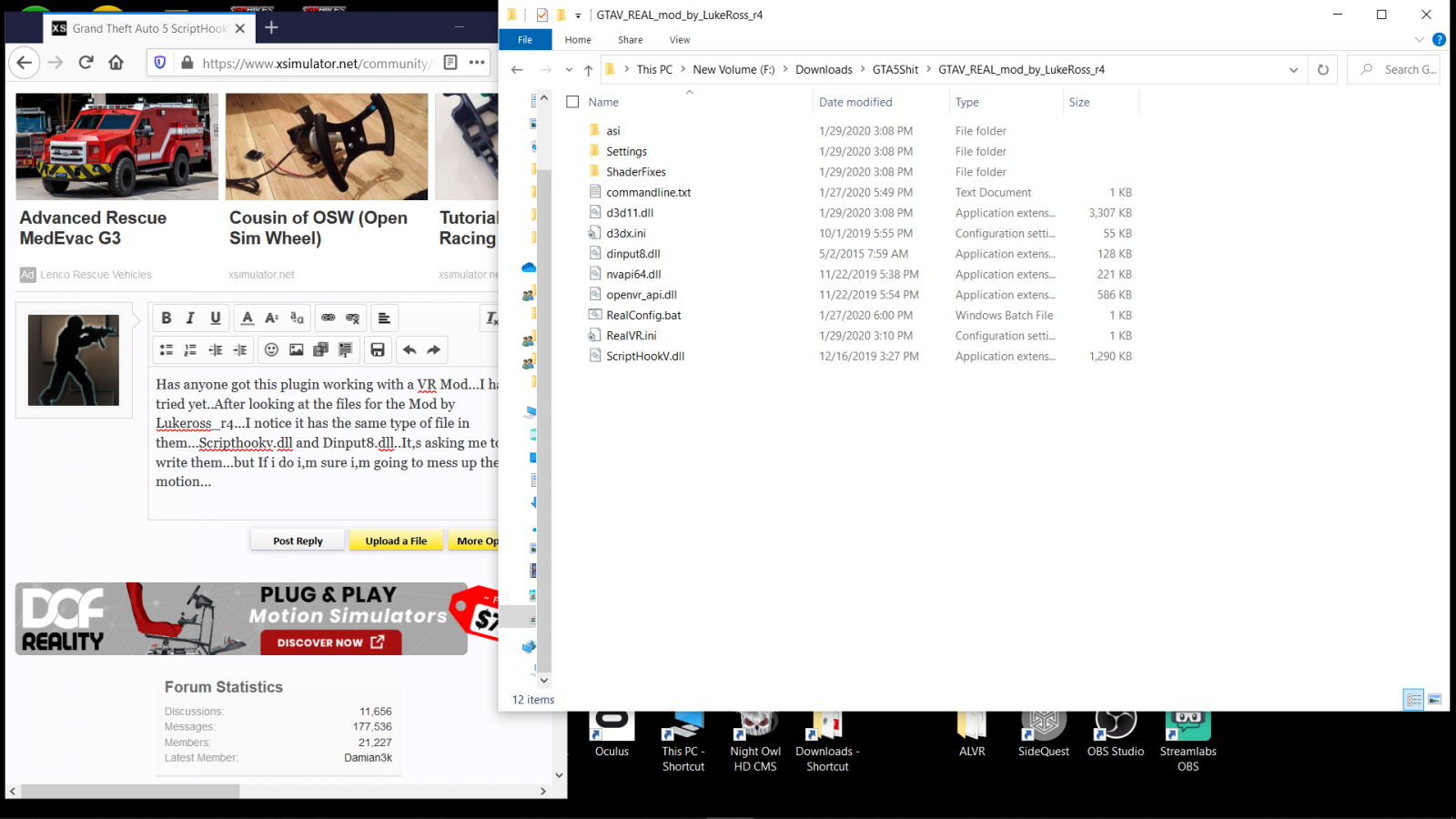The image size is (1456, 819).
Task: Open the View ribbon tab
Action: (x=680, y=40)
